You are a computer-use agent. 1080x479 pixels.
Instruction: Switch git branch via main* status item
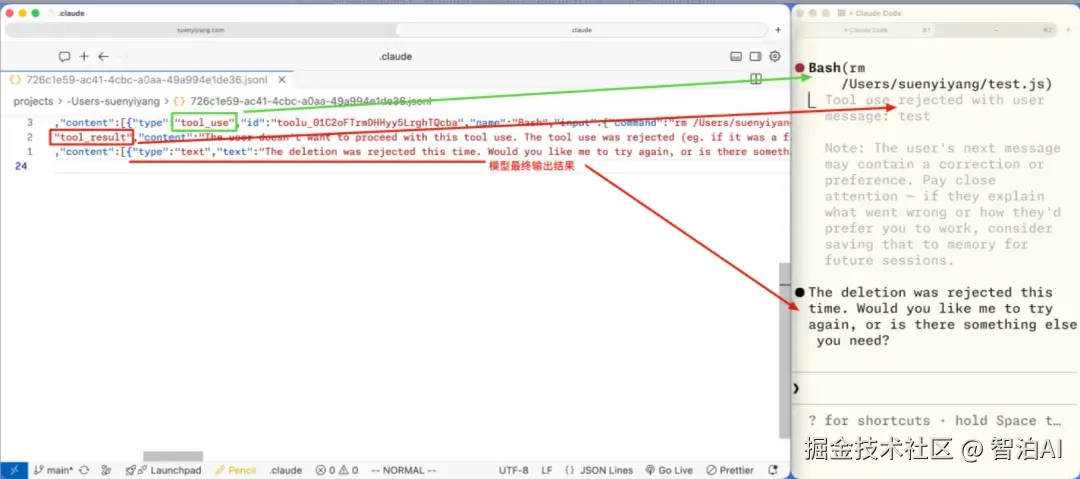(x=54, y=470)
